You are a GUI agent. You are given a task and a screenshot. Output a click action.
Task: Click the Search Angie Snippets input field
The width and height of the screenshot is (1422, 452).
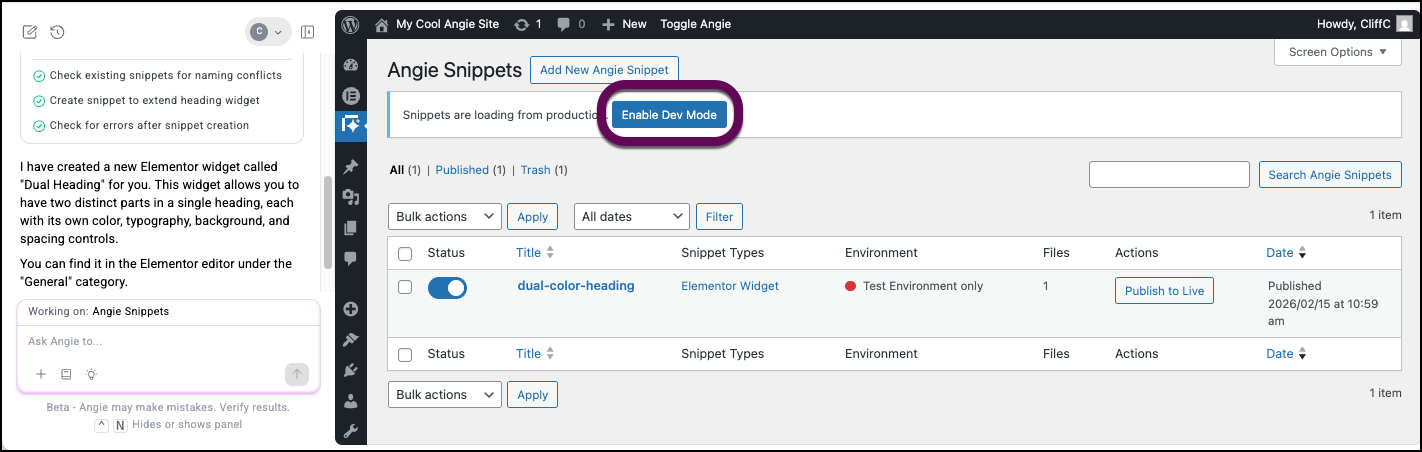point(1169,175)
